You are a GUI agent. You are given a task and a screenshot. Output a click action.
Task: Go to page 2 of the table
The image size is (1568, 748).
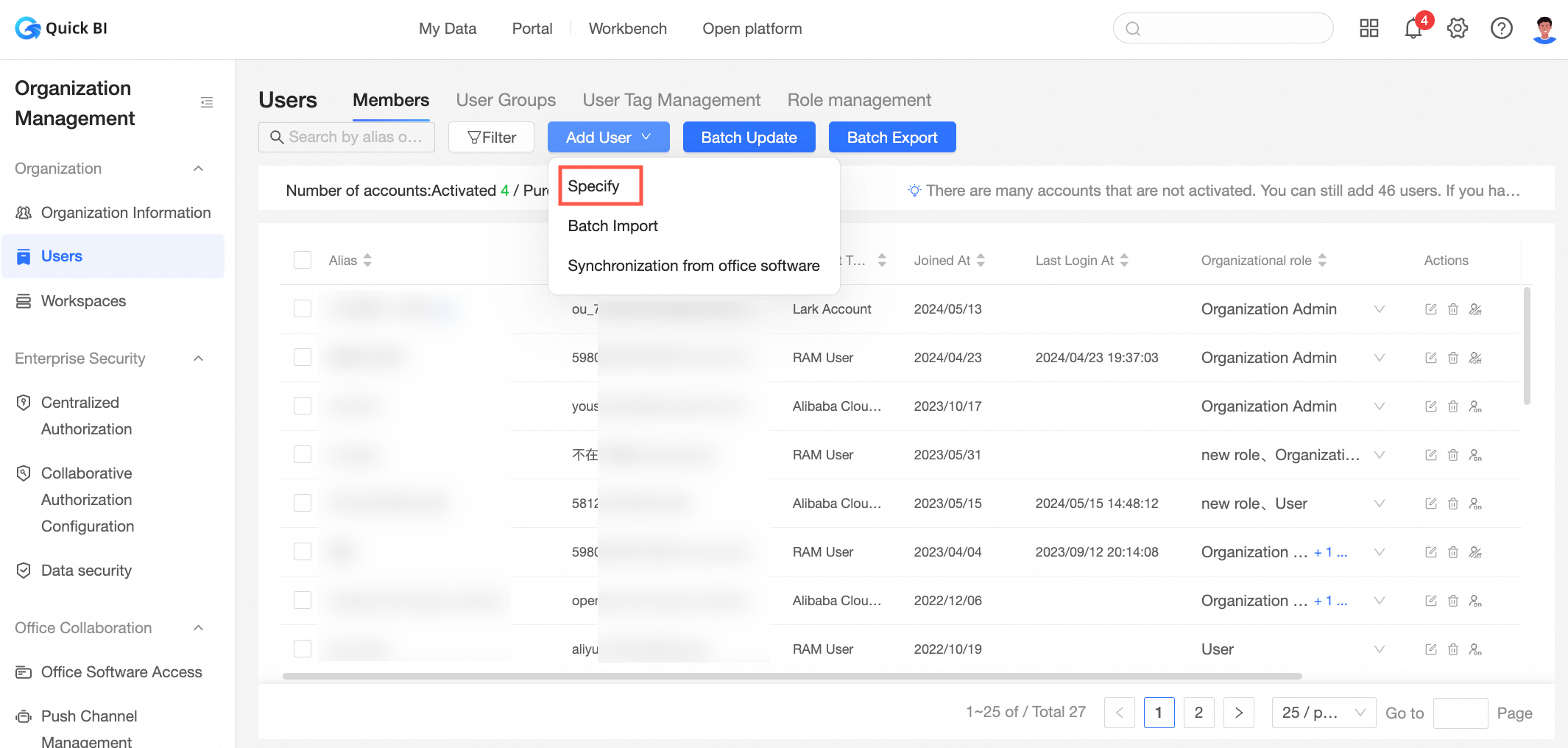[x=1198, y=713]
